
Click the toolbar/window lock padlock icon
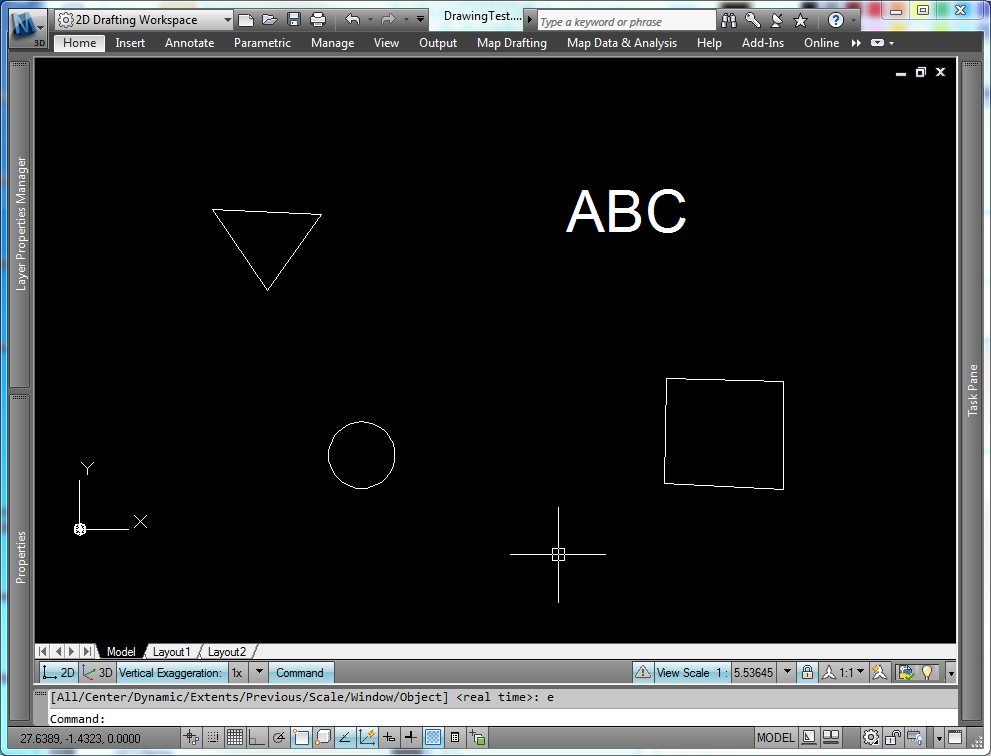[x=893, y=737]
